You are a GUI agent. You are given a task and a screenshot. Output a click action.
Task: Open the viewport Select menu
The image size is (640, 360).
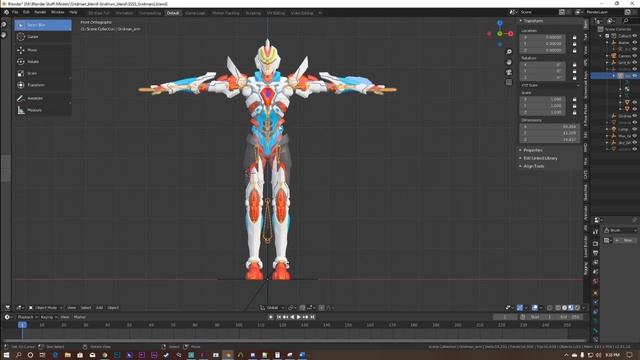click(x=86, y=308)
